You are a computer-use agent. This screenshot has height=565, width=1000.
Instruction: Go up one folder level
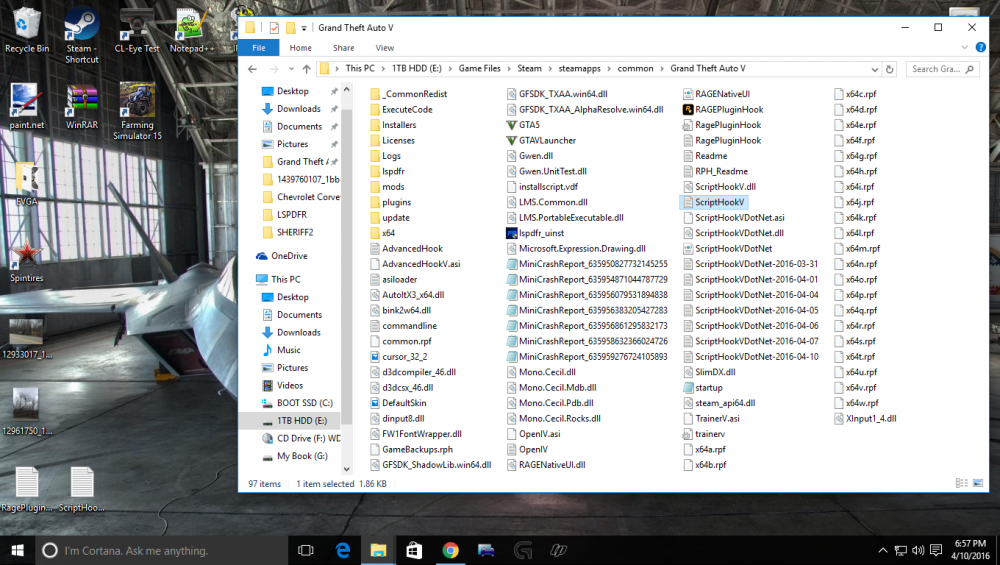coord(307,69)
